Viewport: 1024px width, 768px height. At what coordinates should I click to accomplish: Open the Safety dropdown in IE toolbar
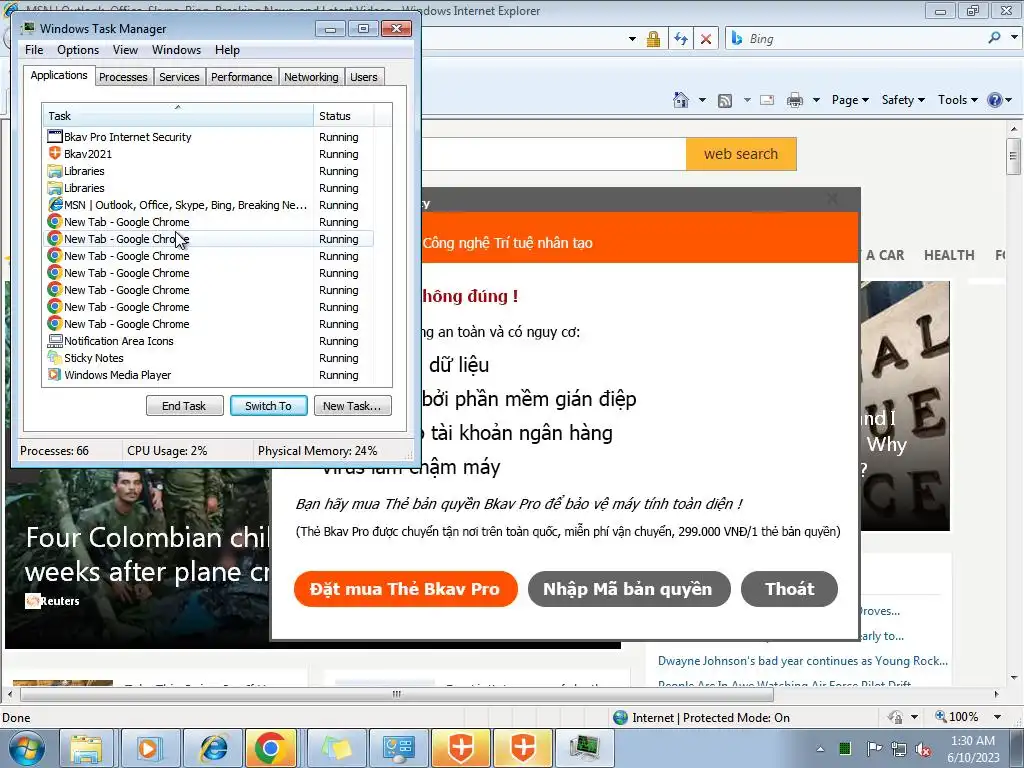coord(903,100)
